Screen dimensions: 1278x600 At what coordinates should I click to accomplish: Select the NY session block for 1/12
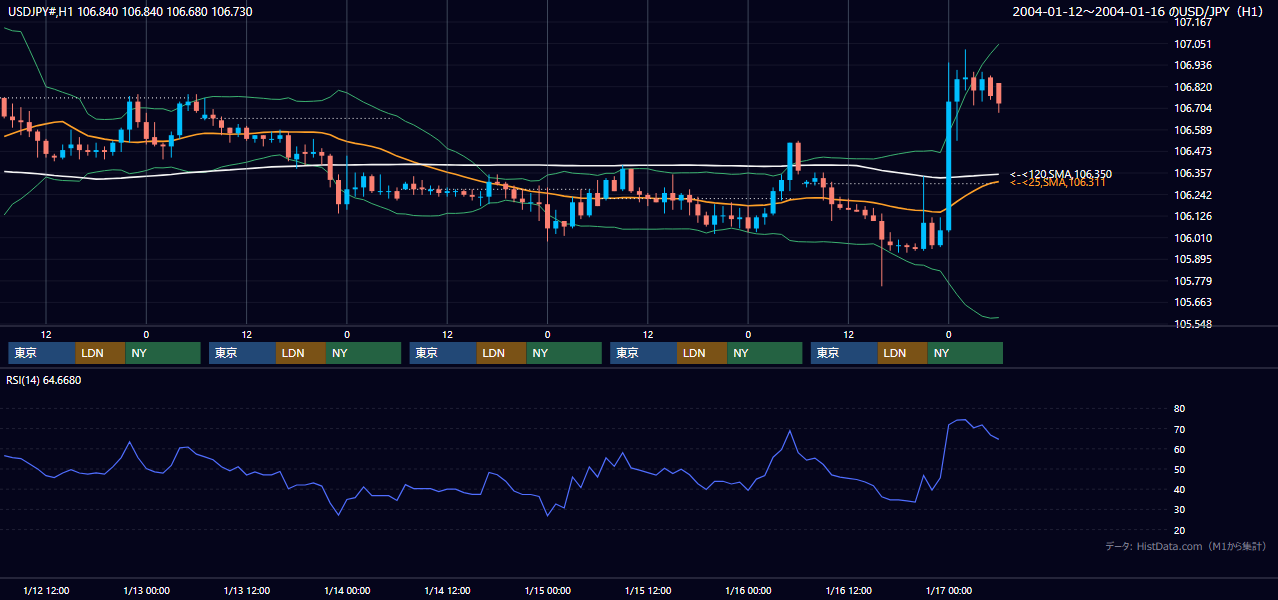(x=163, y=353)
